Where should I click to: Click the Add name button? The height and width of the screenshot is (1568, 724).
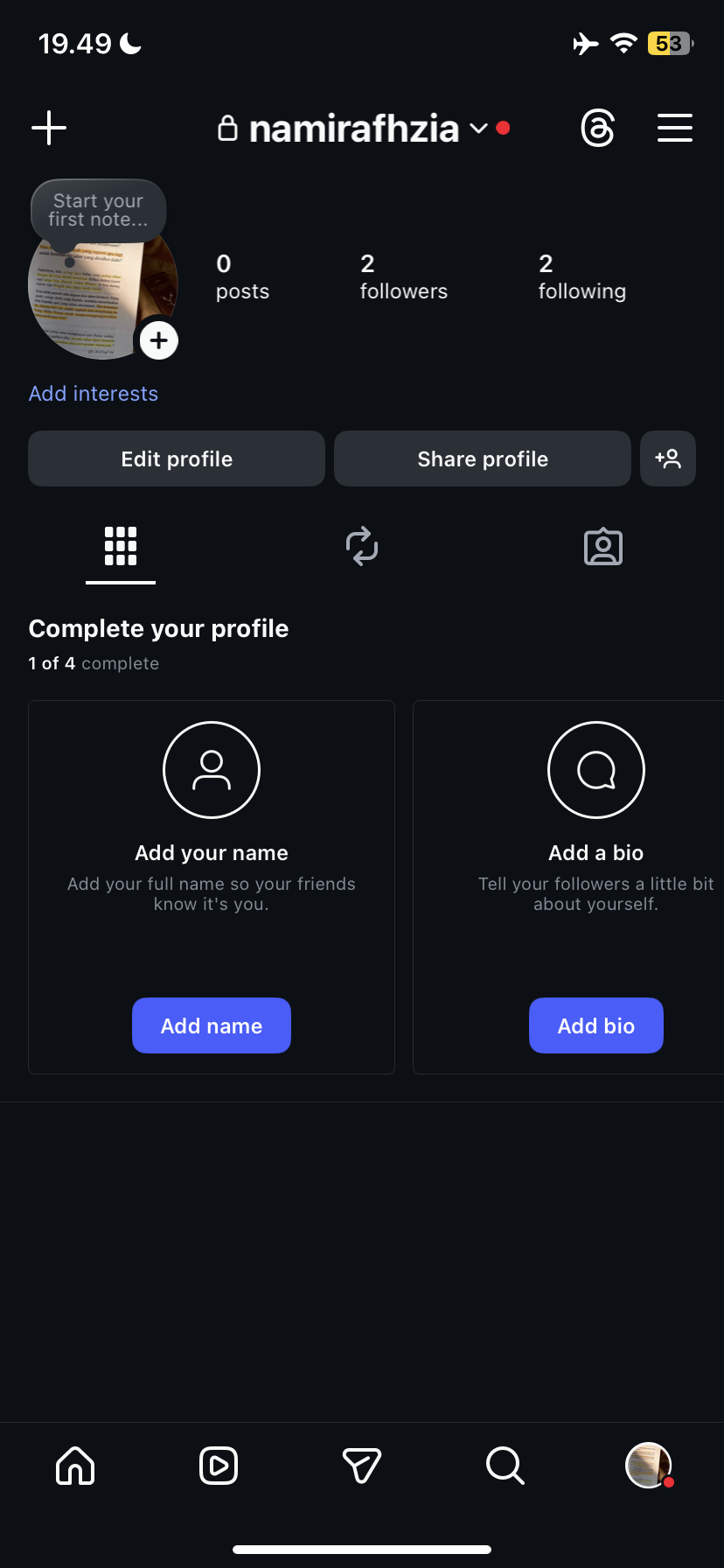[x=212, y=1025]
